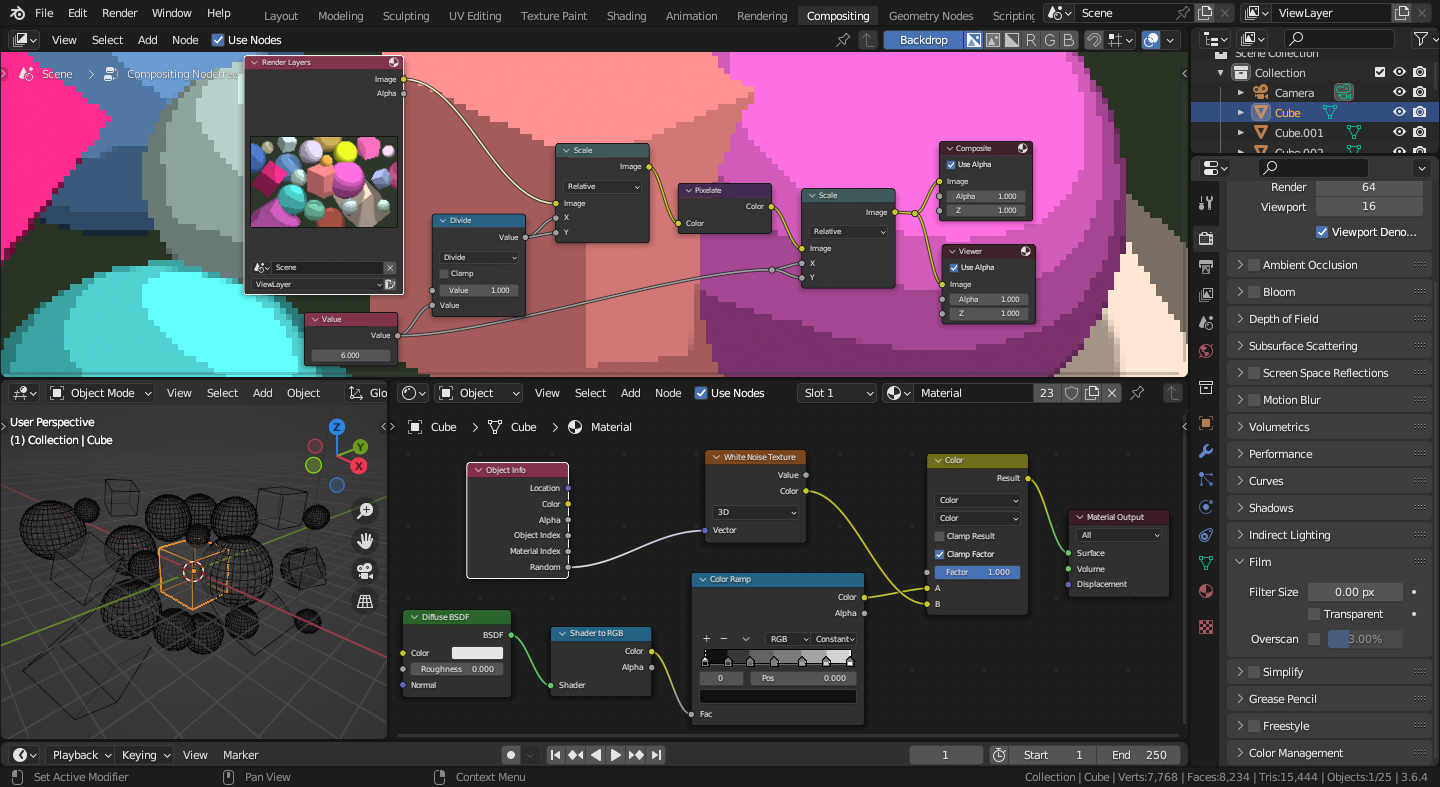Click the Modifier properties wrench icon

click(x=1206, y=451)
